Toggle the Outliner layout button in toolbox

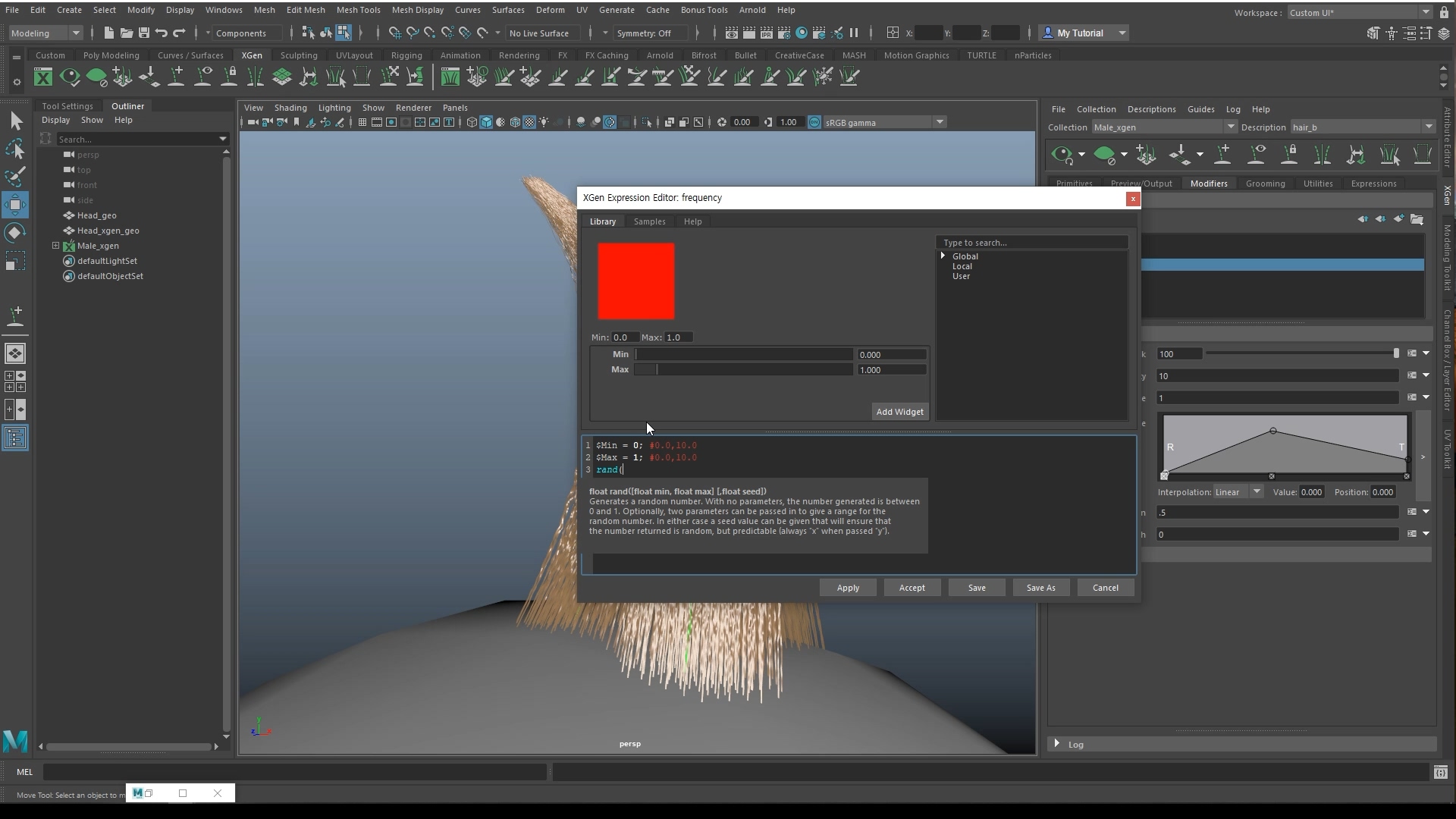point(15,438)
